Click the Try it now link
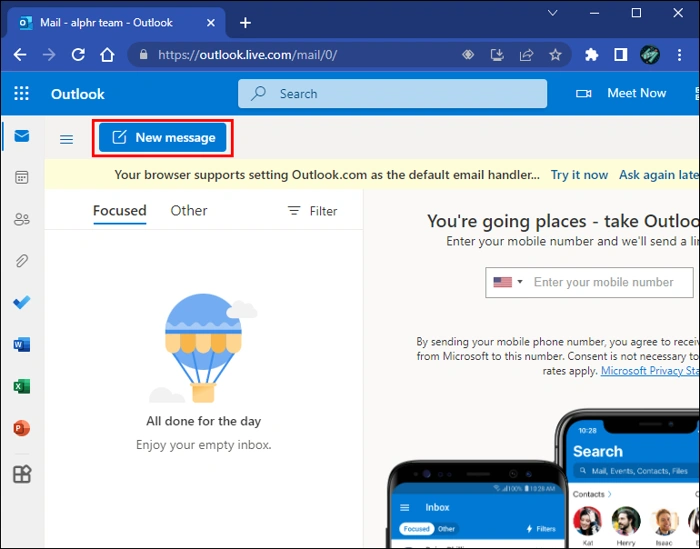This screenshot has height=549, width=700. click(x=579, y=175)
